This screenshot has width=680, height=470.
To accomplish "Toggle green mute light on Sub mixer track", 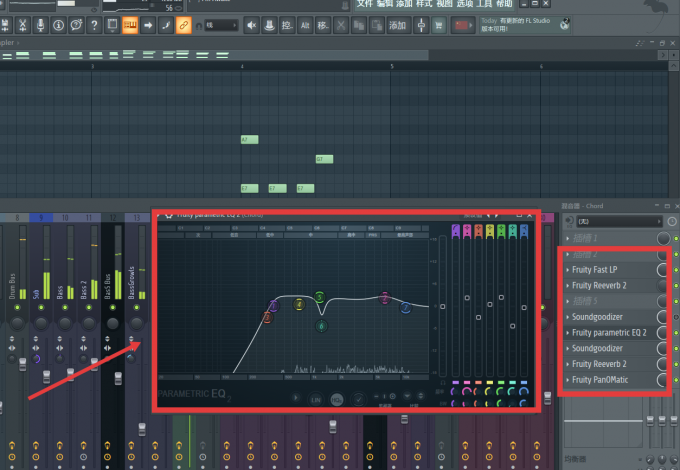I will tap(41, 307).
